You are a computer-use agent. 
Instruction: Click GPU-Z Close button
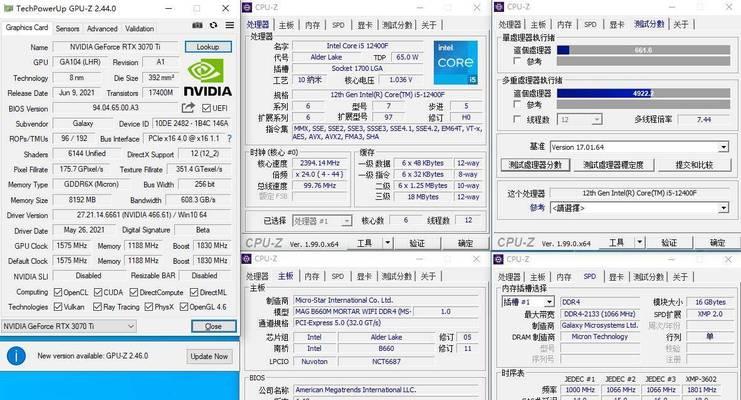[214, 326]
